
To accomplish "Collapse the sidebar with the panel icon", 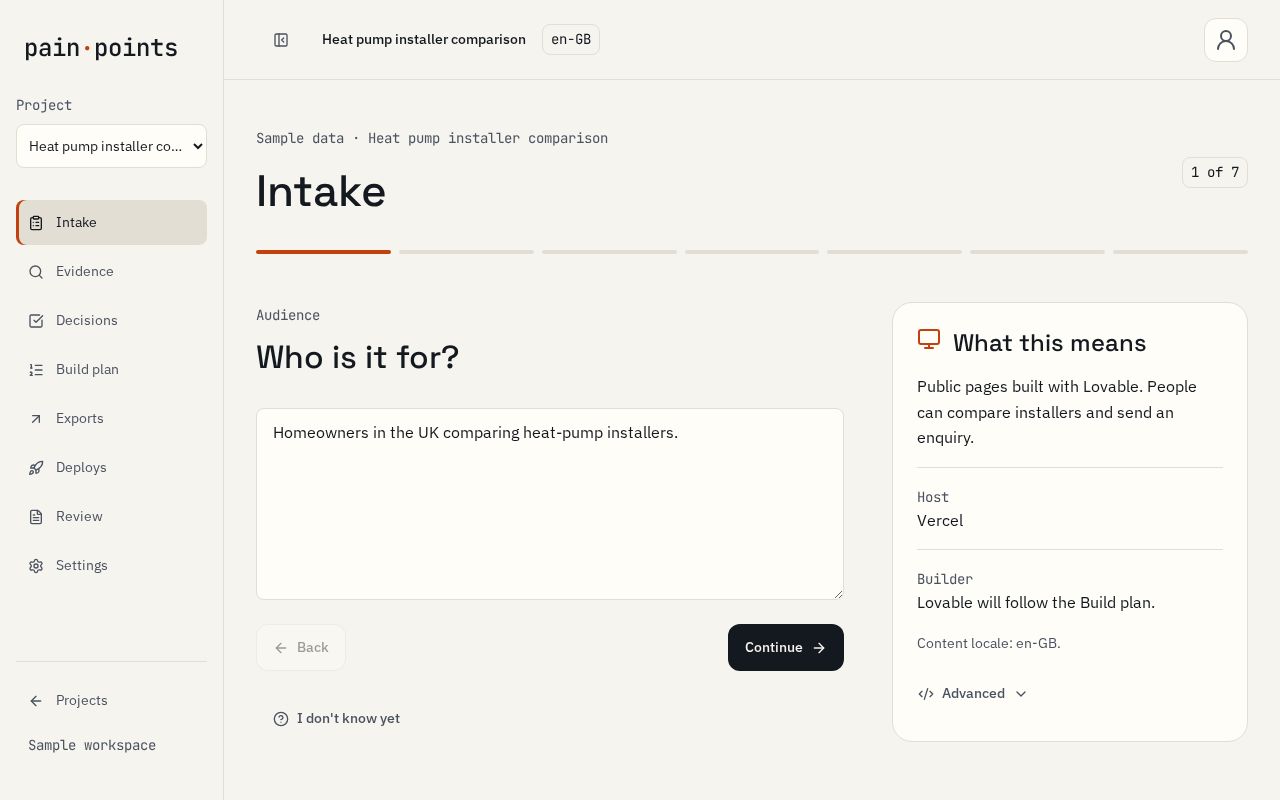I will pos(281,40).
